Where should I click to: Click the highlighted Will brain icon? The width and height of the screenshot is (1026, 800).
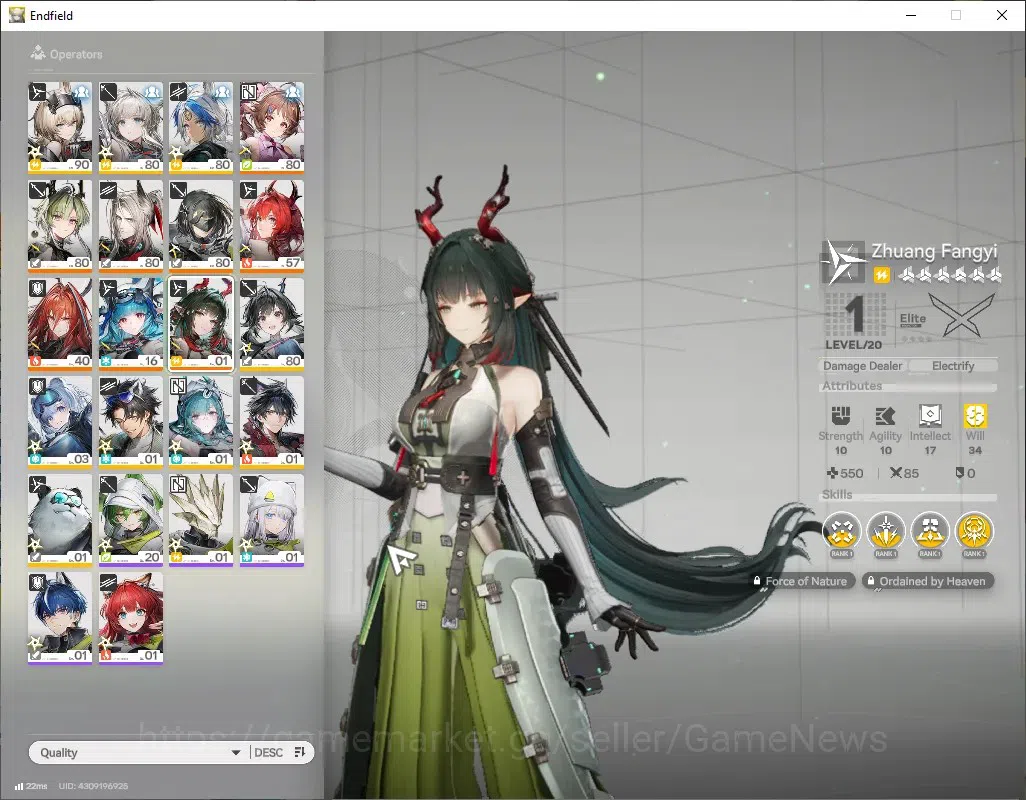pos(975,415)
